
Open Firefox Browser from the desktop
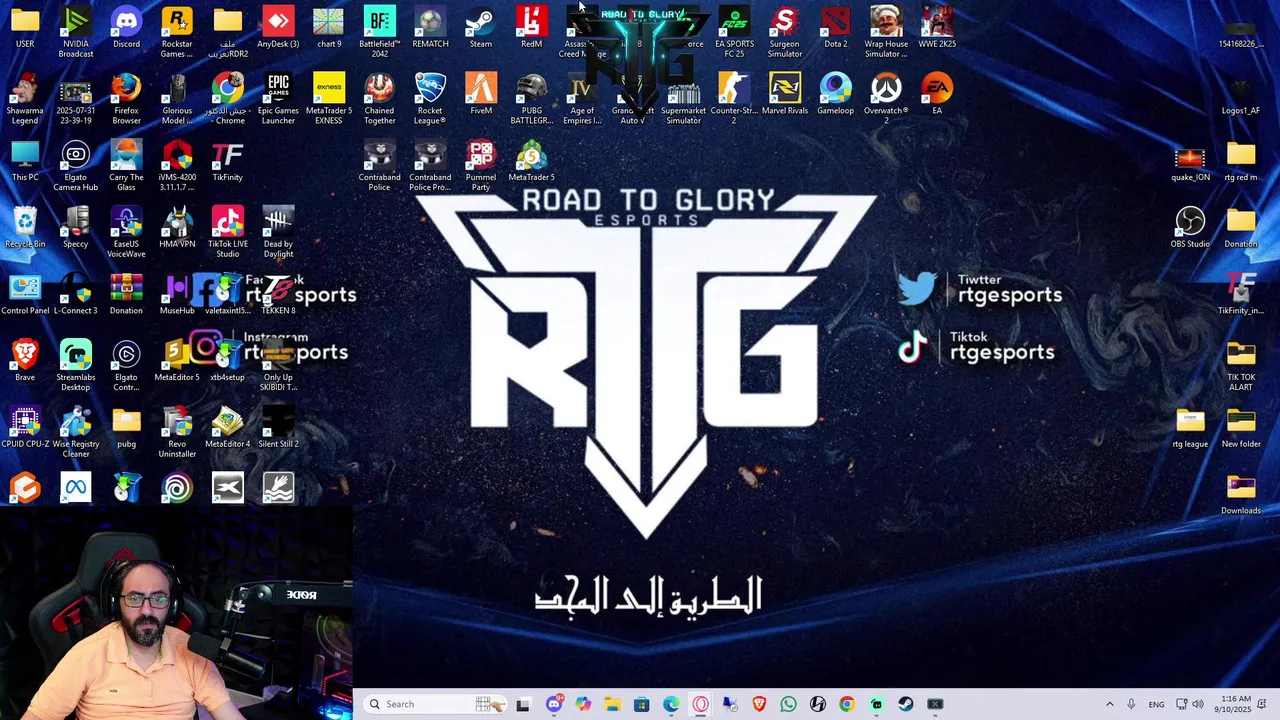pos(126,98)
